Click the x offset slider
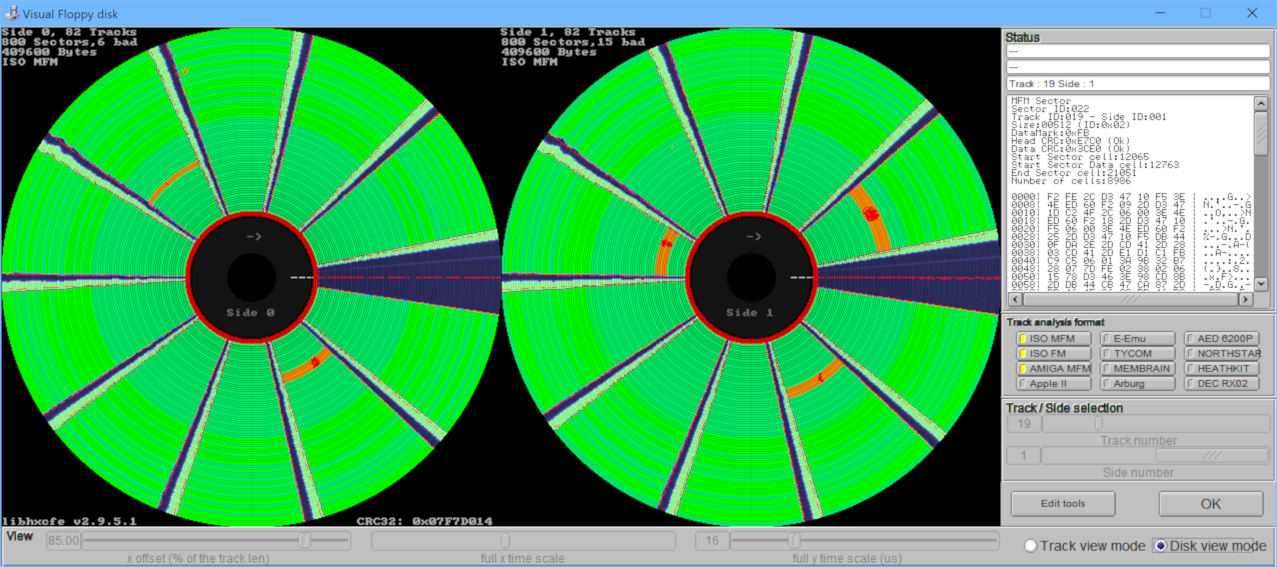The width and height of the screenshot is (1277, 567). point(304,541)
